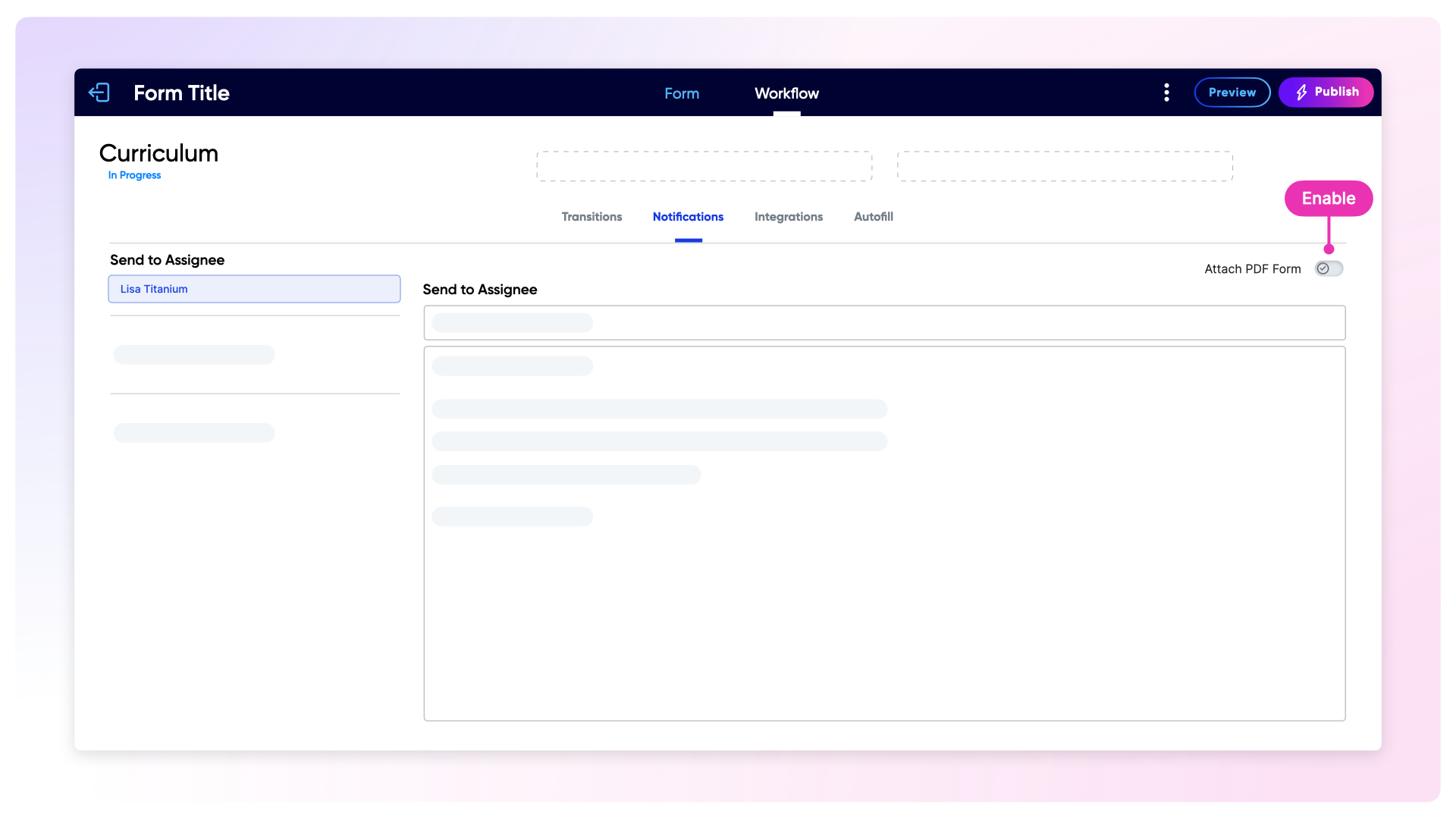Viewport: 1456px width, 819px height.
Task: Click the second dashed placeholder box
Action: (x=1064, y=166)
